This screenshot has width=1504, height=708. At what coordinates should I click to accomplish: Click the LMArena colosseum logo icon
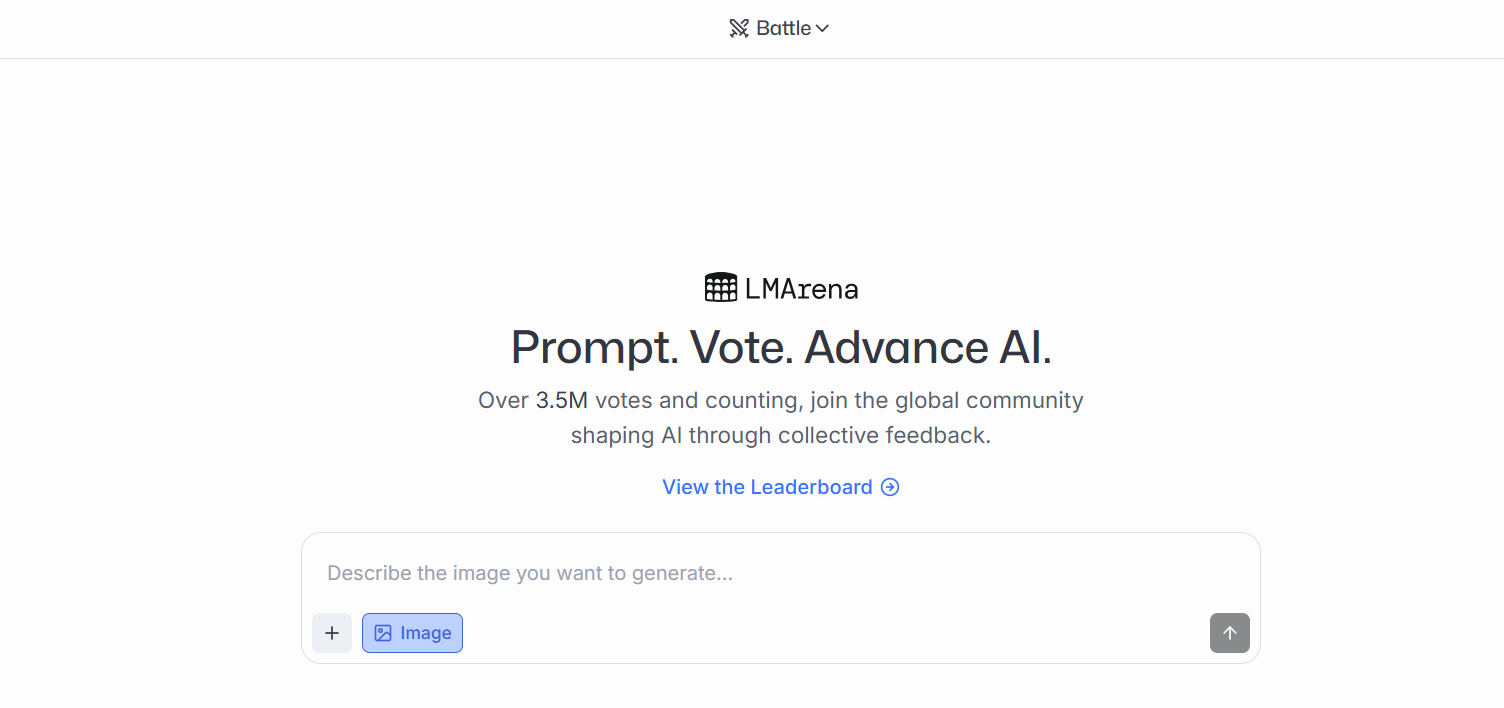[721, 288]
